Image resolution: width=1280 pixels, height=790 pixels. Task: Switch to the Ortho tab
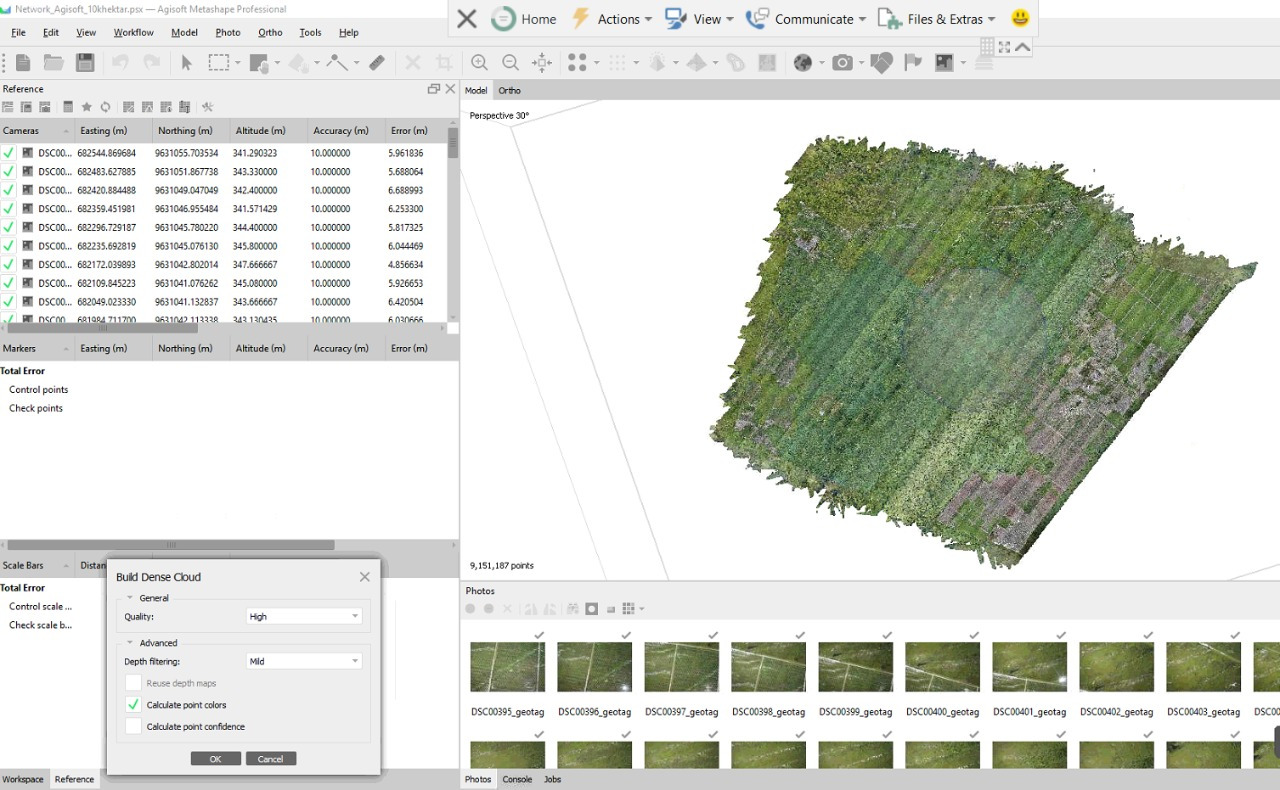coord(509,90)
